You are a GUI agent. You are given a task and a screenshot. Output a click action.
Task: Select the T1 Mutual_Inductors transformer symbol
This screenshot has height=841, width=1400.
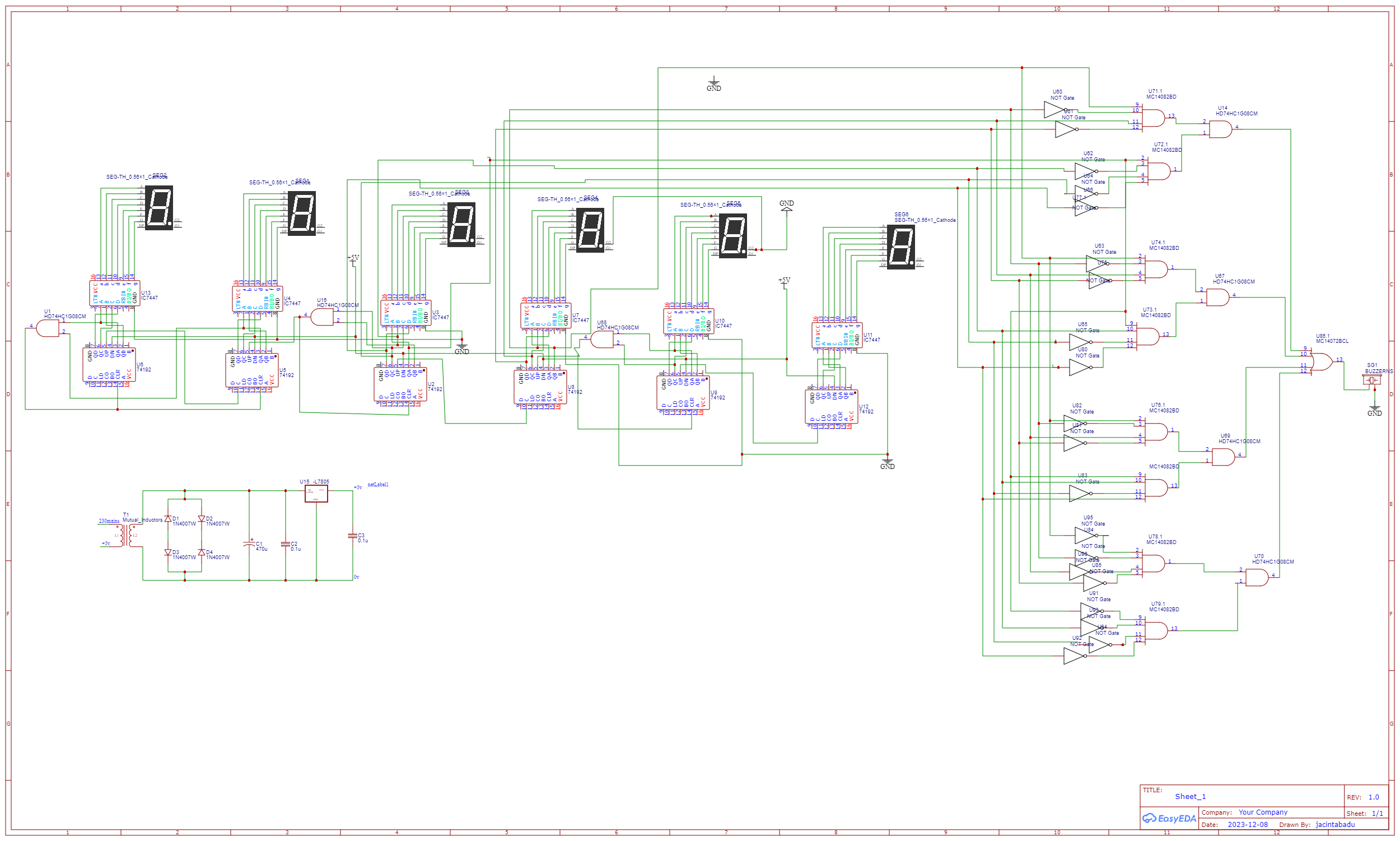tap(128, 535)
